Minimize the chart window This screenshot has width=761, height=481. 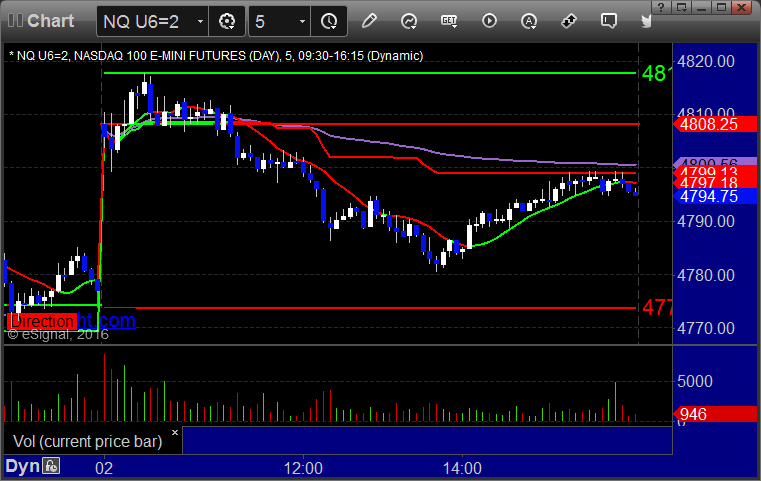(x=701, y=7)
